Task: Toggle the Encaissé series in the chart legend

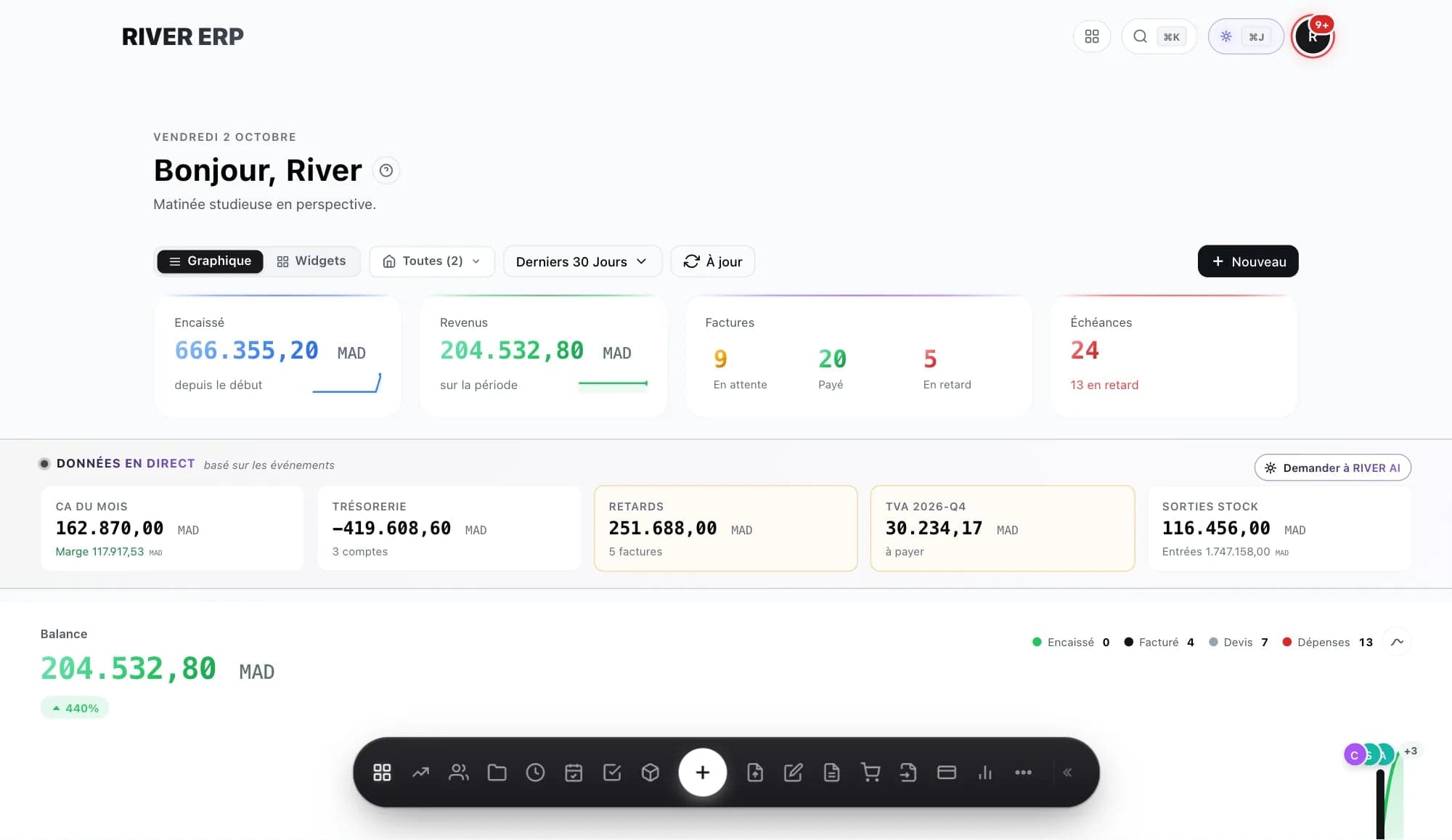Action: tap(1071, 643)
